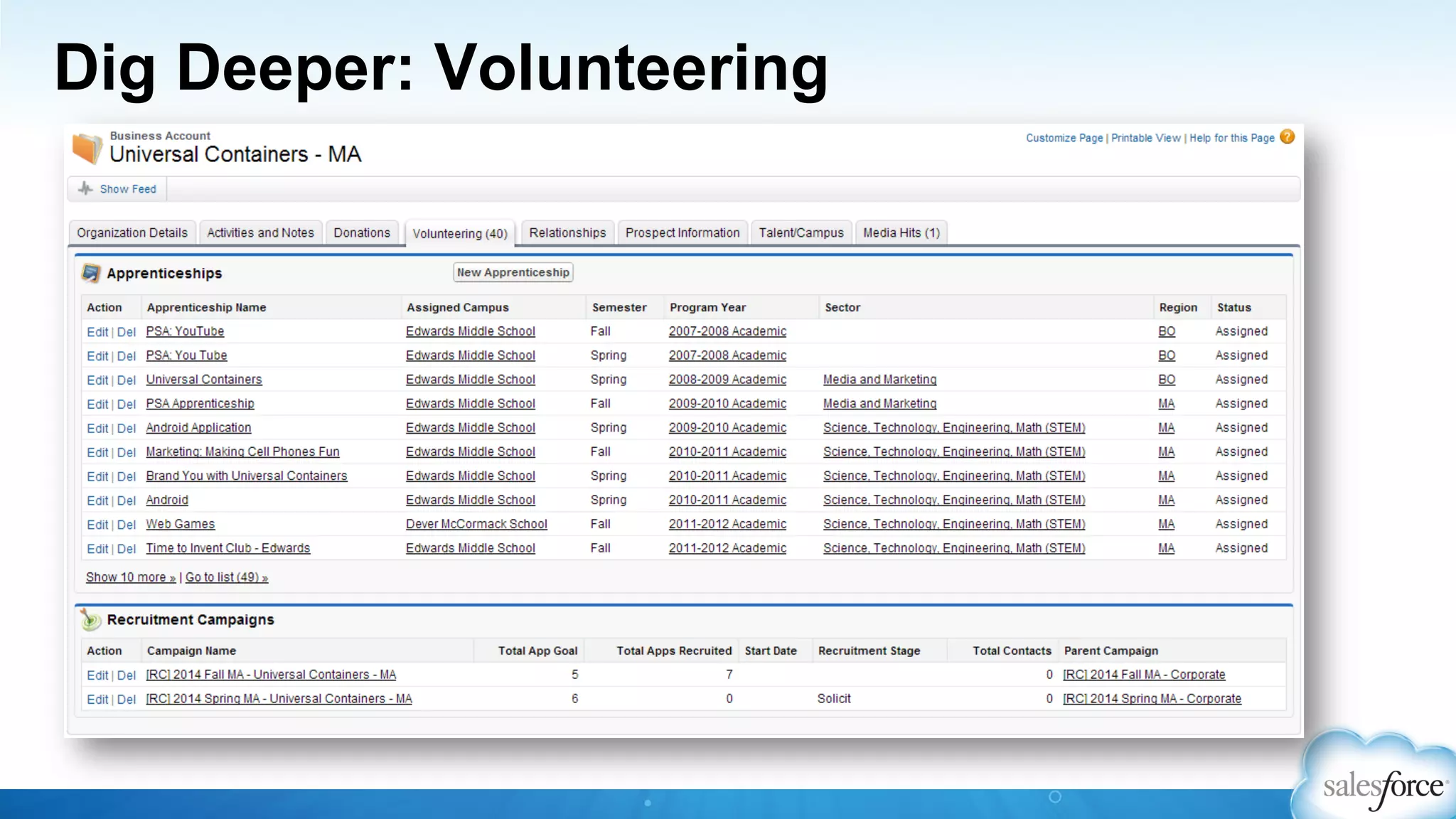Click Edit on the PSA: YouTube row
Screen dimensions: 1456x819
coord(97,332)
